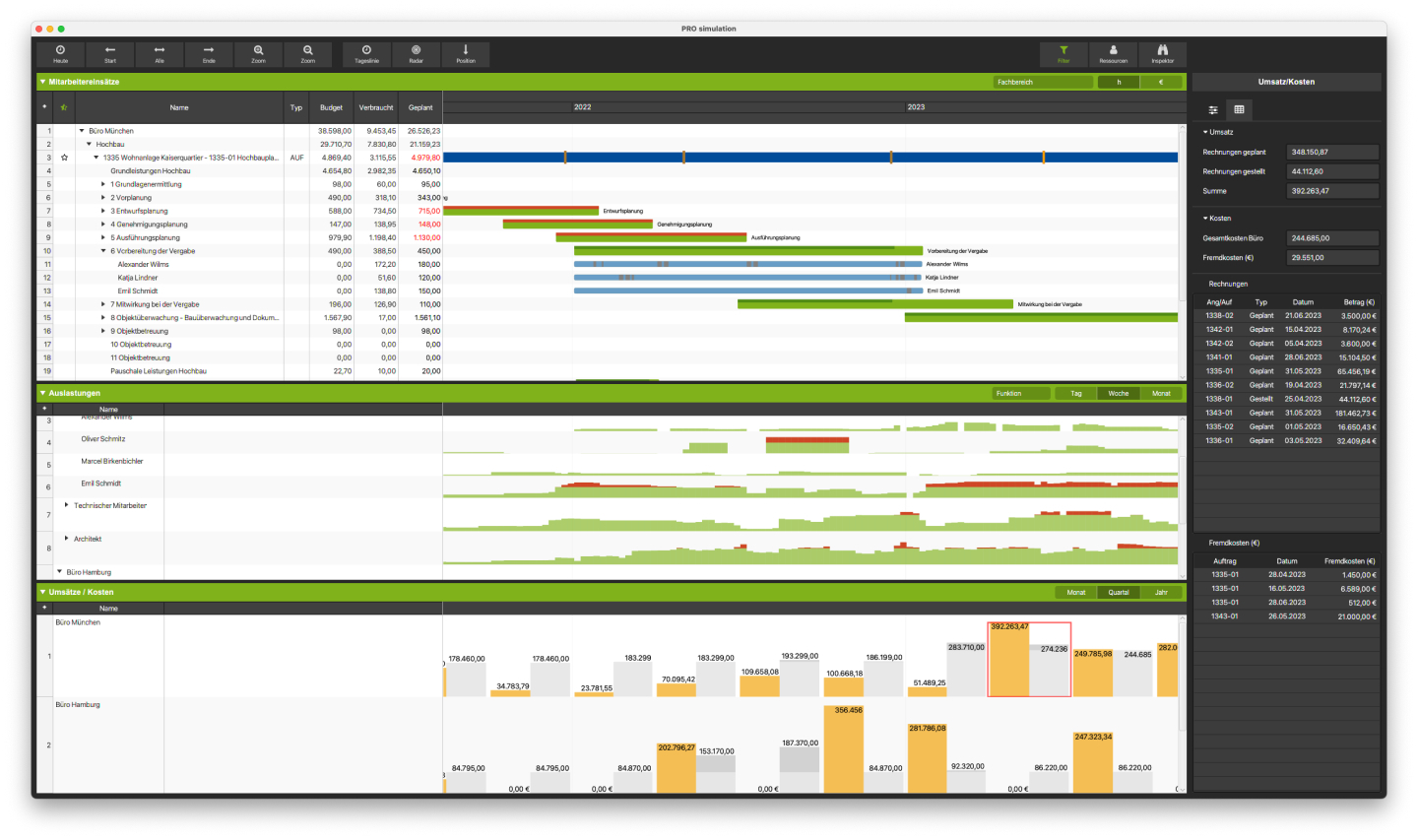This screenshot has width=1418, height=840.
Task: Open the sliders settings tab in inspector
Action: [1213, 109]
